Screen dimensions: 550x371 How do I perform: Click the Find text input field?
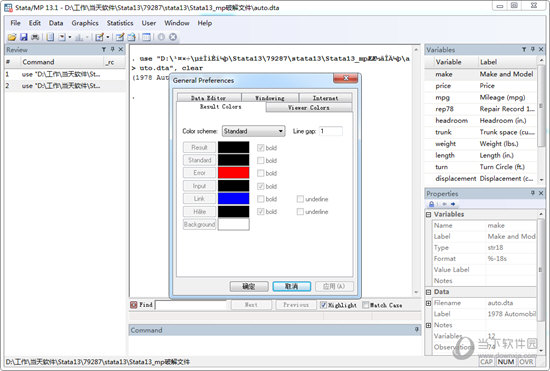(x=192, y=305)
